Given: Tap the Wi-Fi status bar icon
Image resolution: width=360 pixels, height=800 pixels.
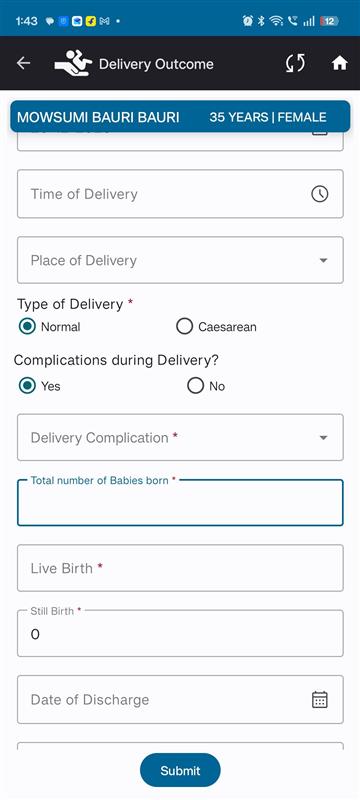Looking at the screenshot, I should (276, 21).
